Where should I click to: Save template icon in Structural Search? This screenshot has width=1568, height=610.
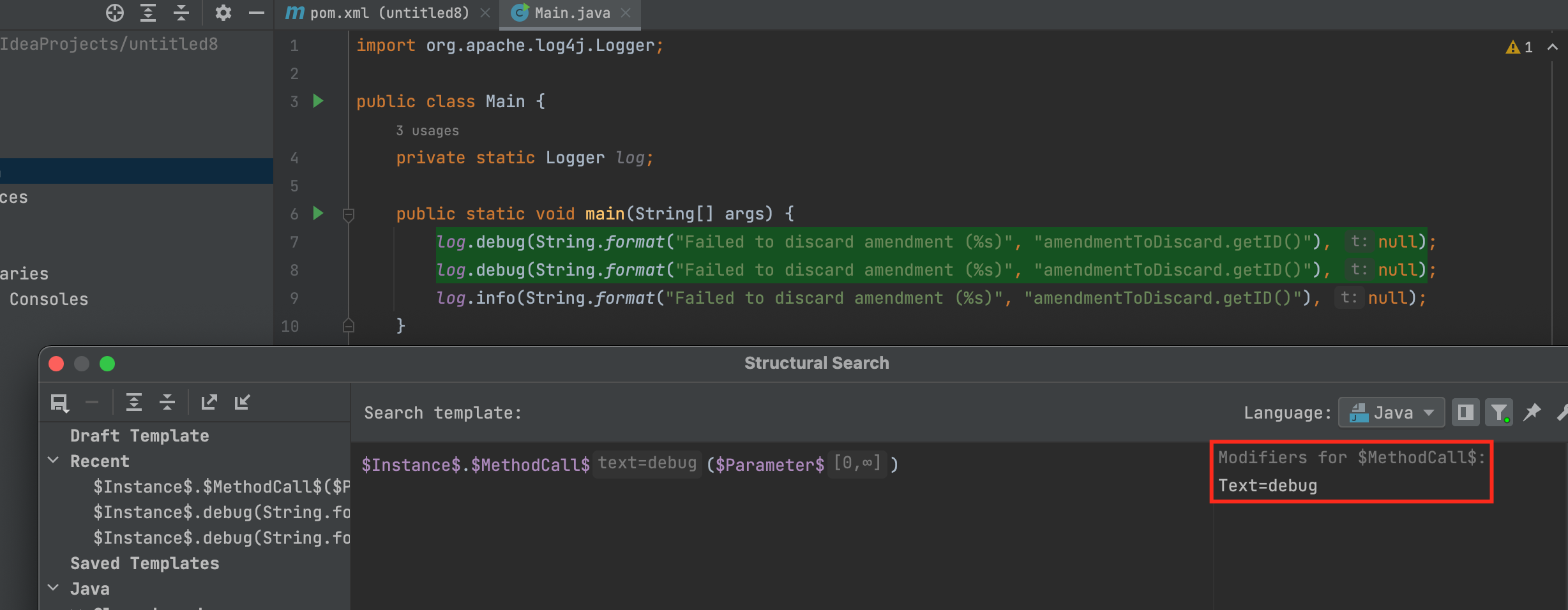coord(59,403)
